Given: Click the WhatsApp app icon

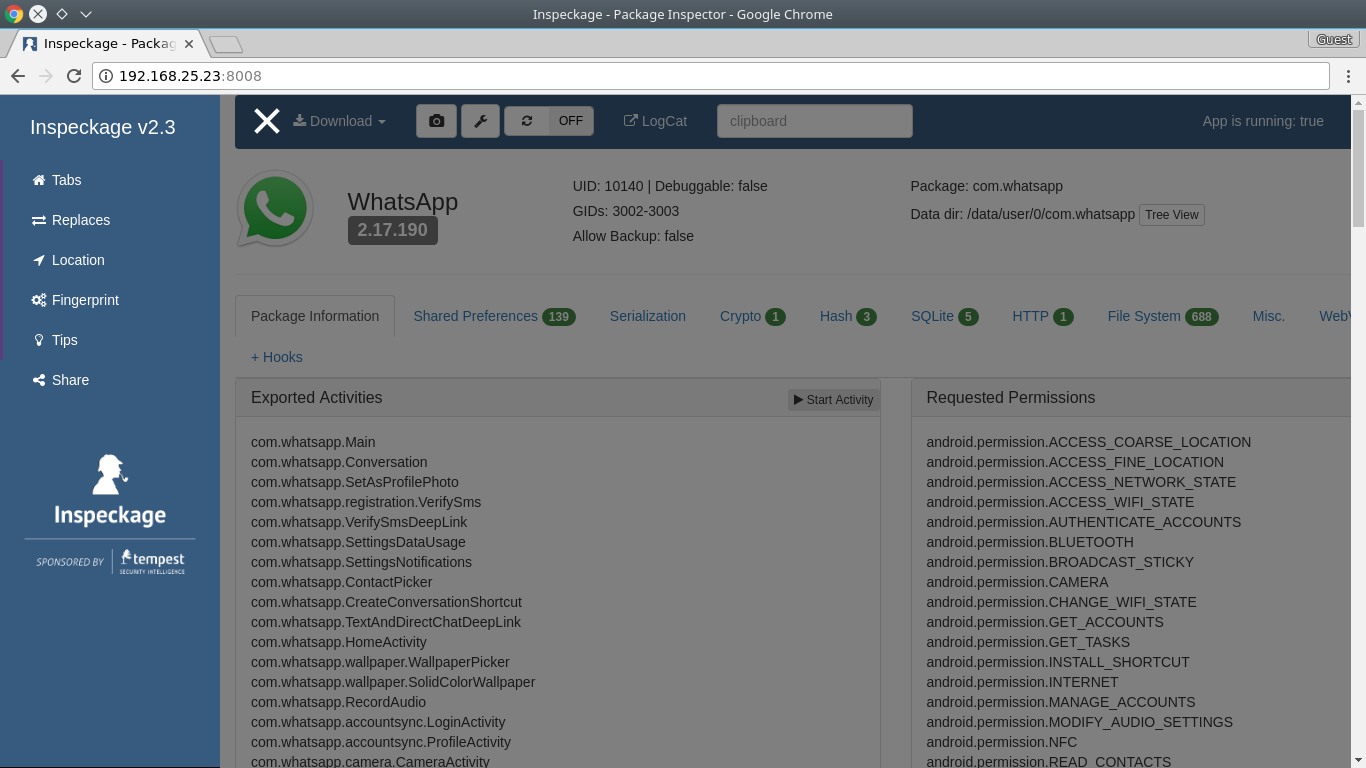Looking at the screenshot, I should tap(275, 209).
